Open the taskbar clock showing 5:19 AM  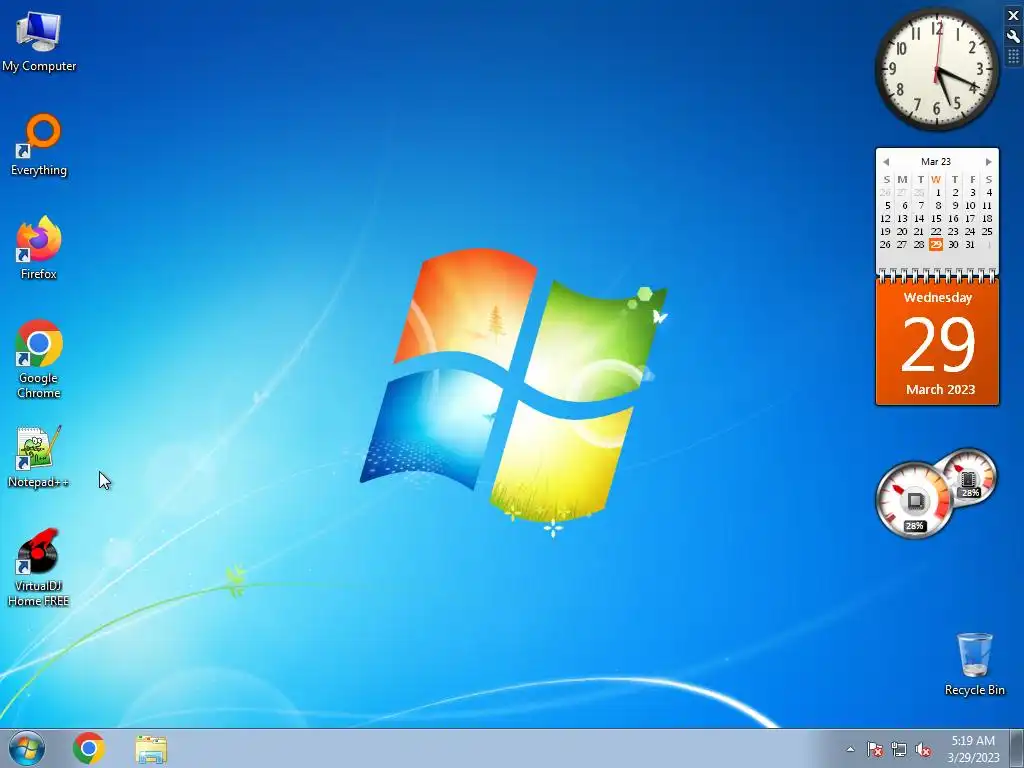click(973, 749)
